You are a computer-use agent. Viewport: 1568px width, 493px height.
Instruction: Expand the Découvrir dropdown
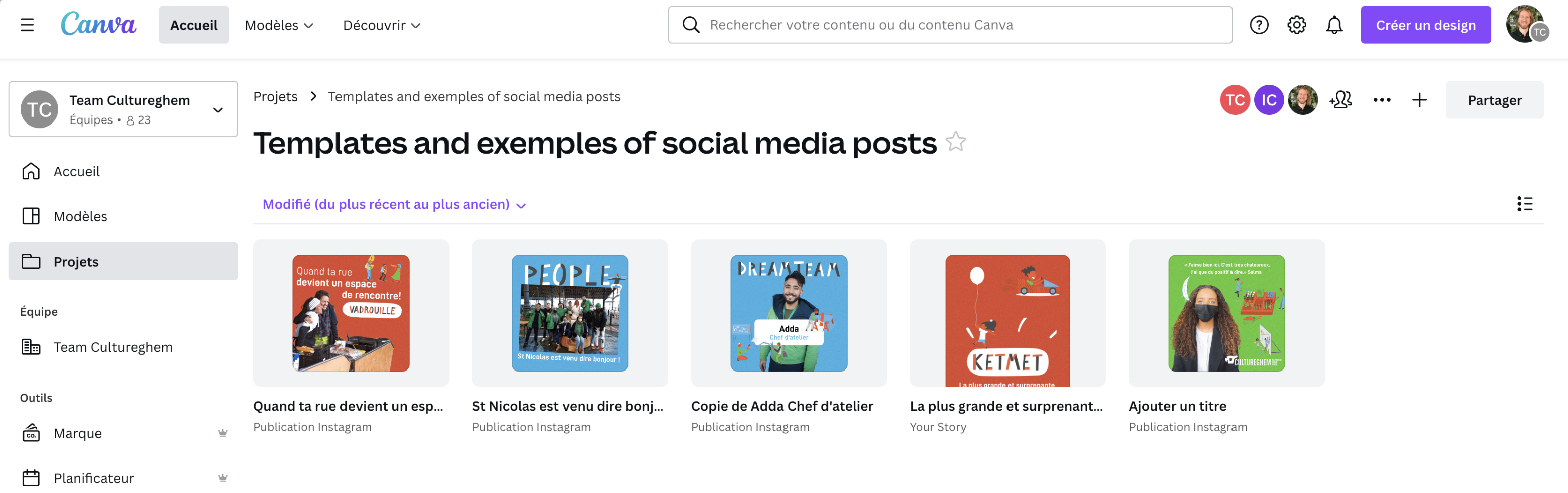point(382,25)
